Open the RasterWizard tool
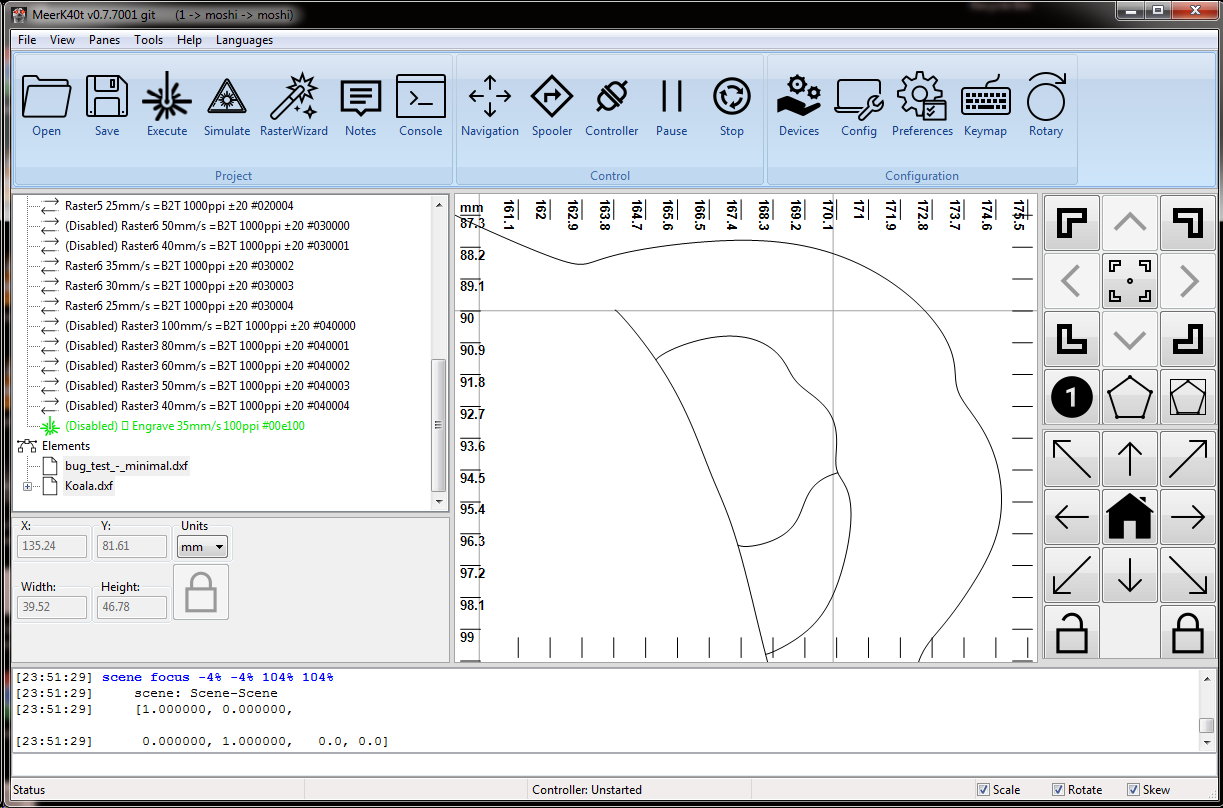The image size is (1223, 808). pyautogui.click(x=294, y=106)
